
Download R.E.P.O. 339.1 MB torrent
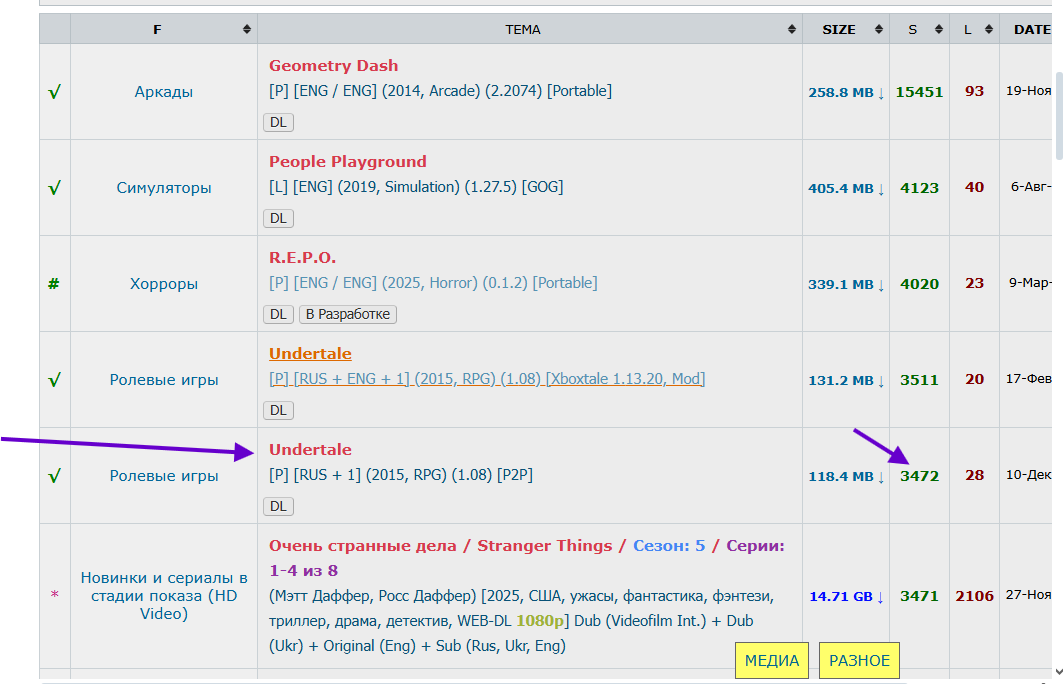coord(845,284)
